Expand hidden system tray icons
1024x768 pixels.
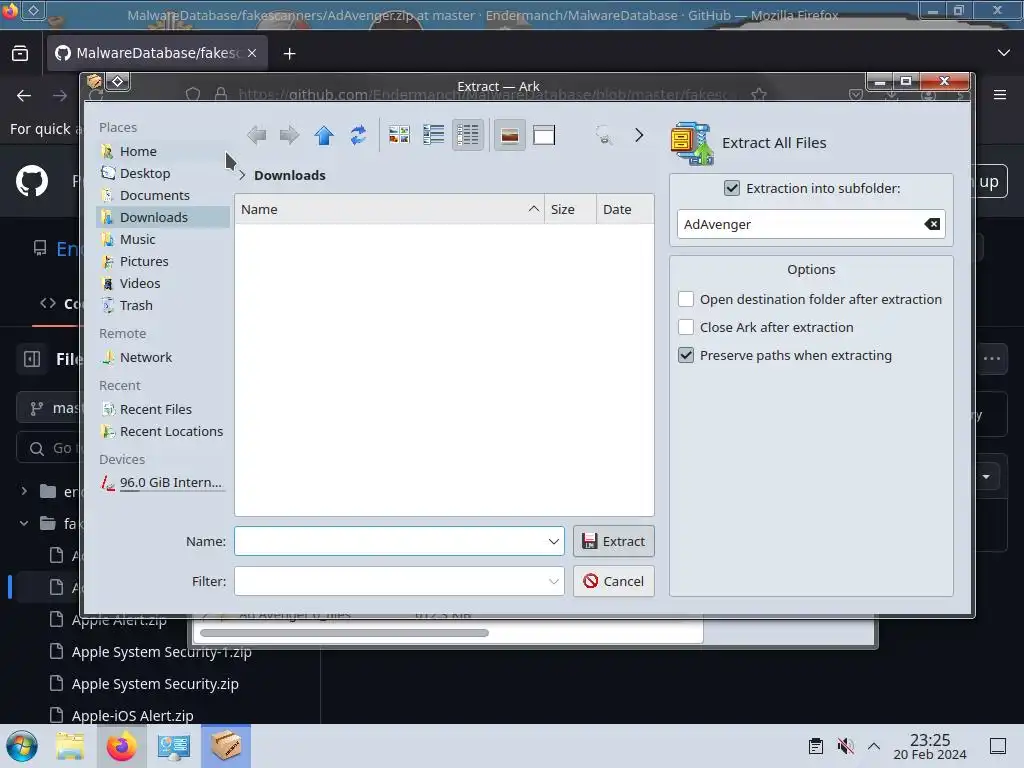[x=874, y=746]
